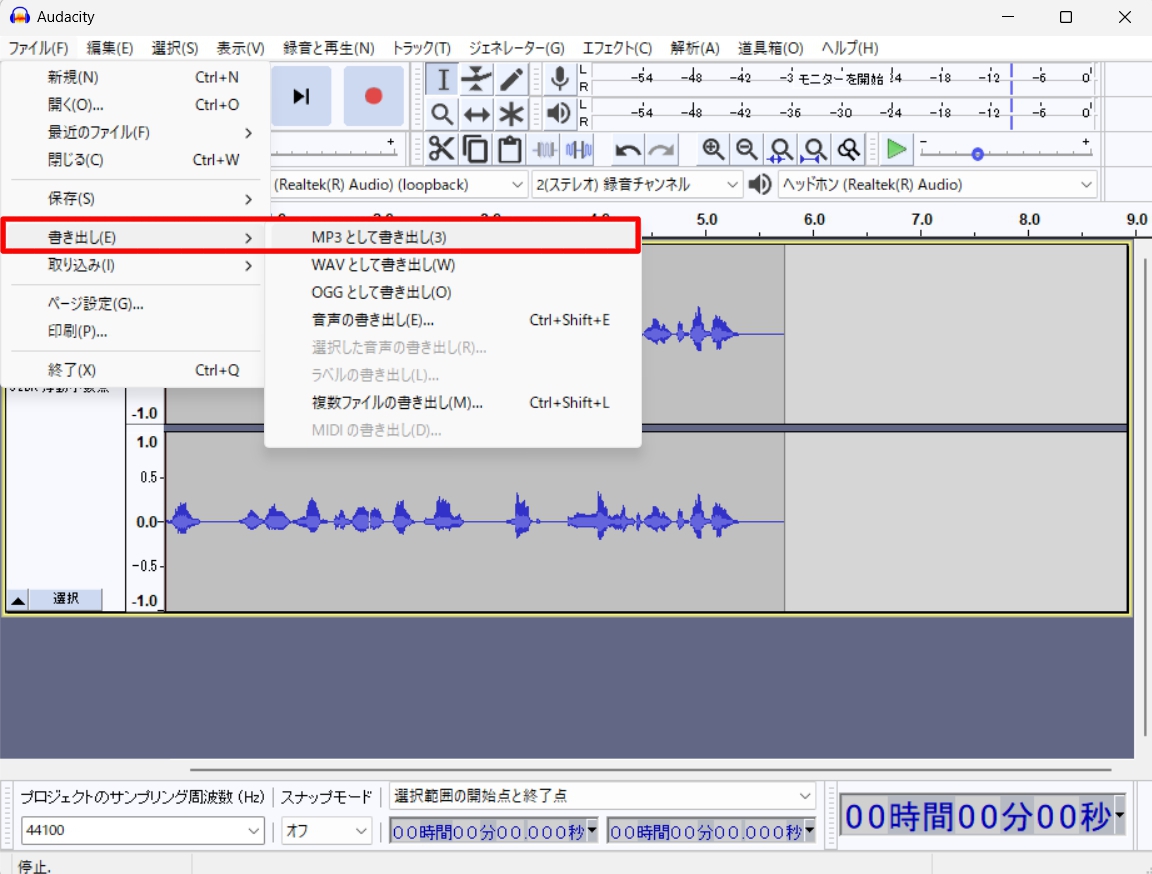Select the Draw tool
The image size is (1152, 874).
point(510,80)
